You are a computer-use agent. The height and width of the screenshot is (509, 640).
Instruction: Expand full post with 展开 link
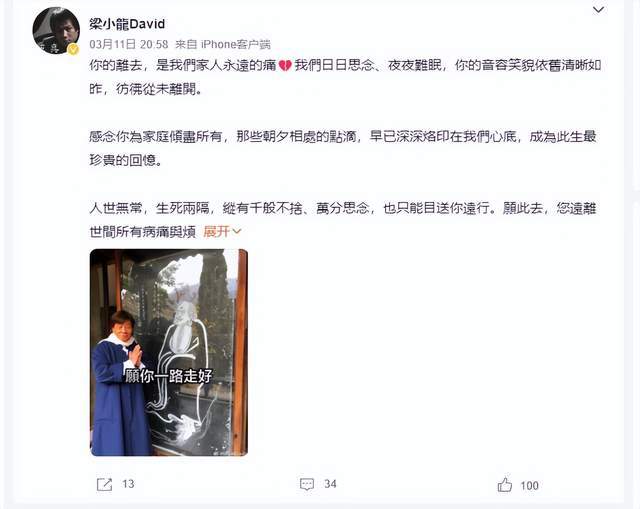(x=217, y=232)
